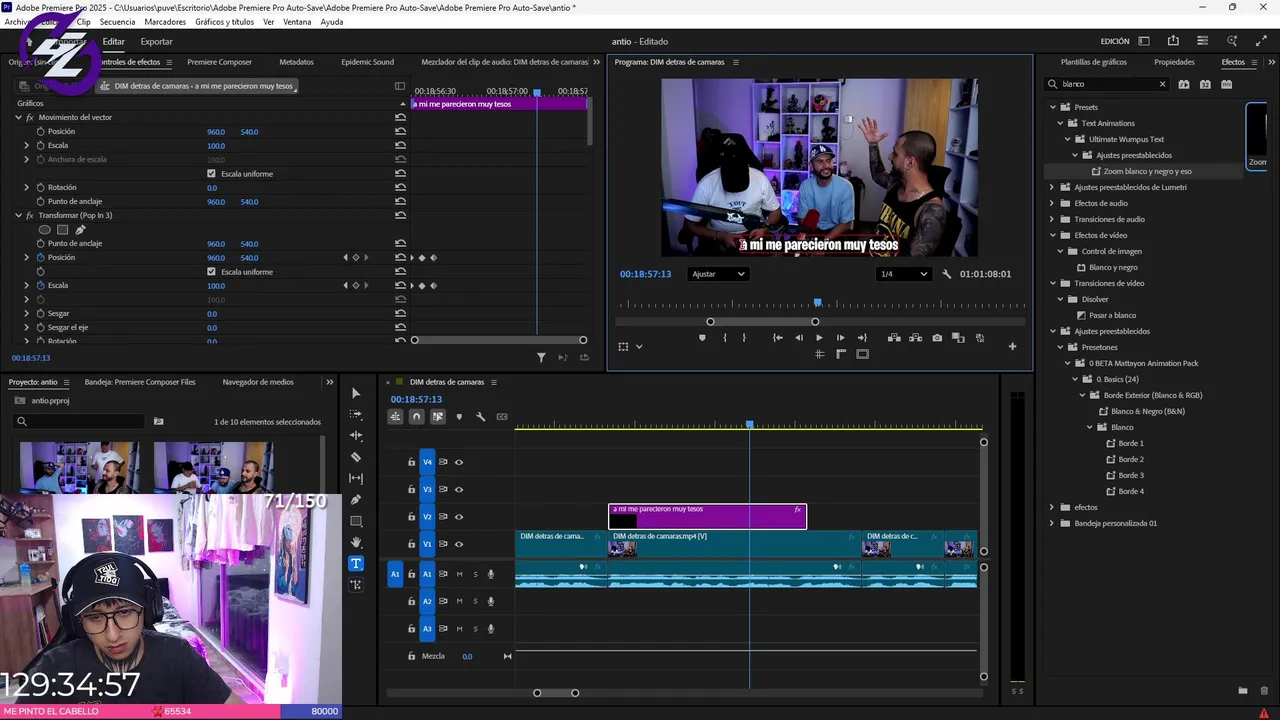Select the Slip tool
This screenshot has height=720, width=1280.
[356, 478]
